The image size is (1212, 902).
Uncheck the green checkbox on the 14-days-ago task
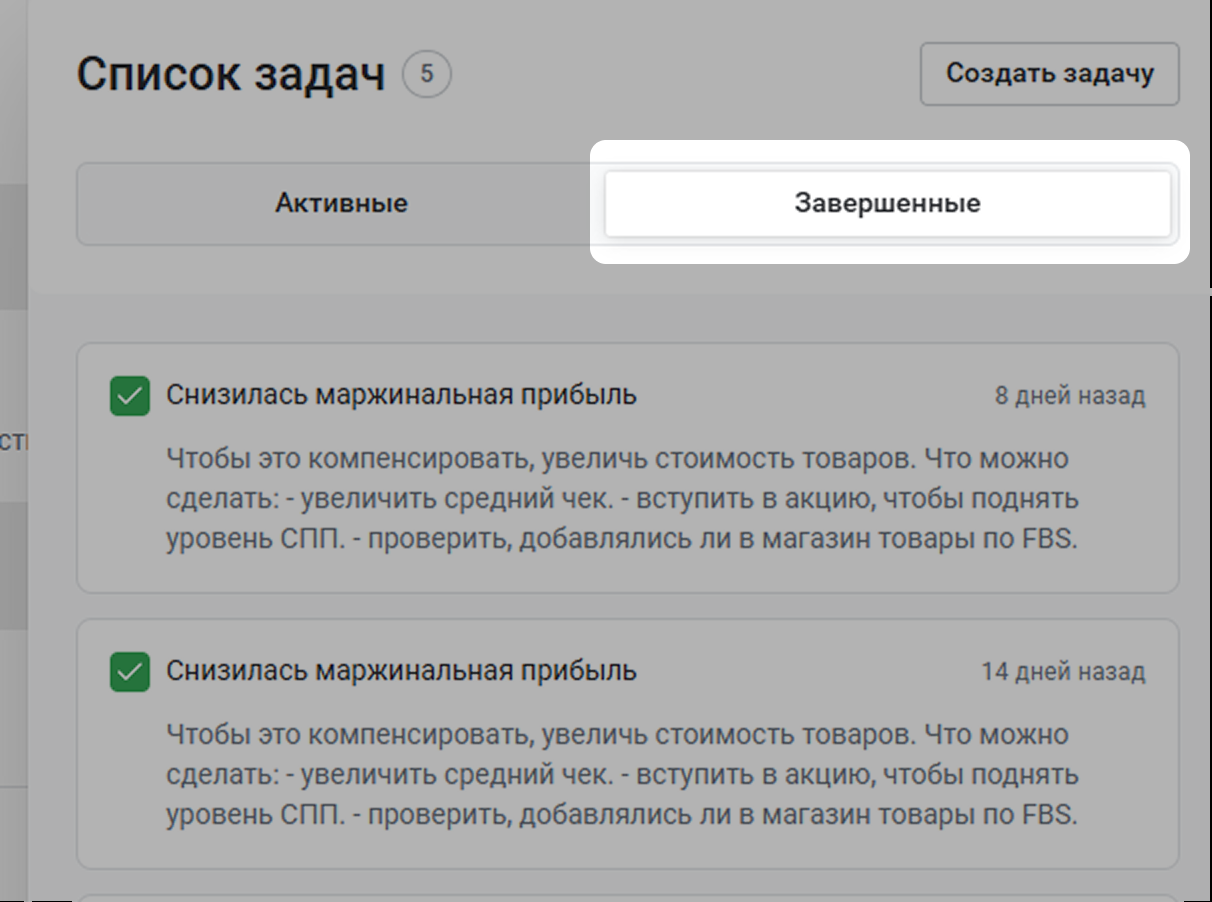click(x=130, y=672)
